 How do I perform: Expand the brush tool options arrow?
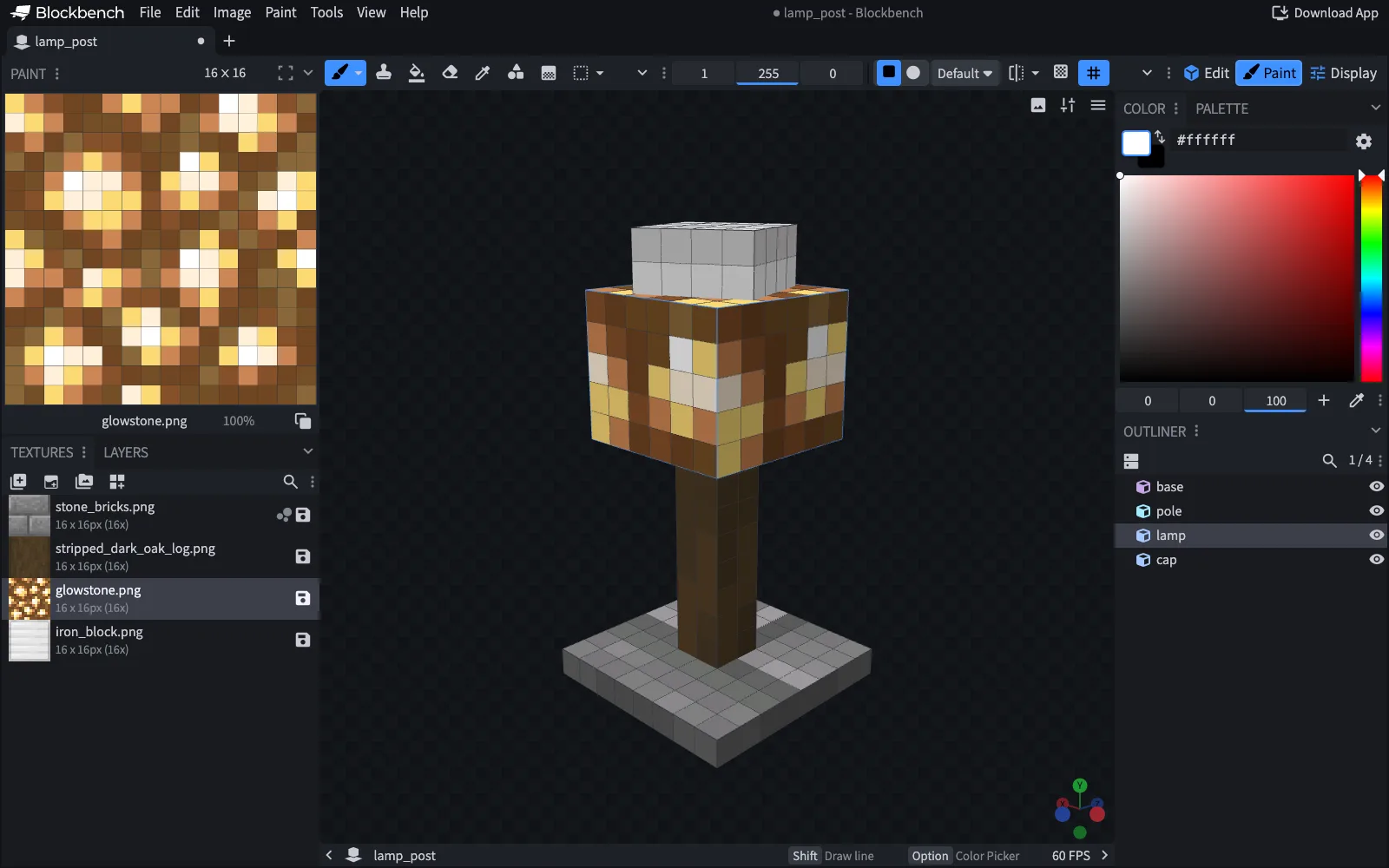coord(359,73)
